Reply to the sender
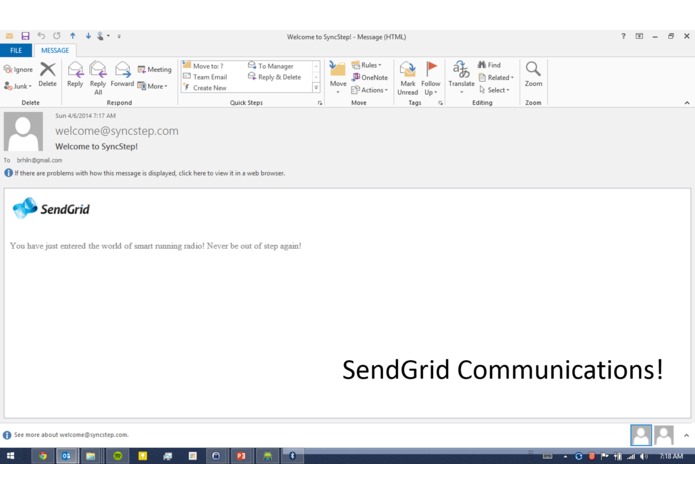The height and width of the screenshot is (494, 695). (75, 74)
